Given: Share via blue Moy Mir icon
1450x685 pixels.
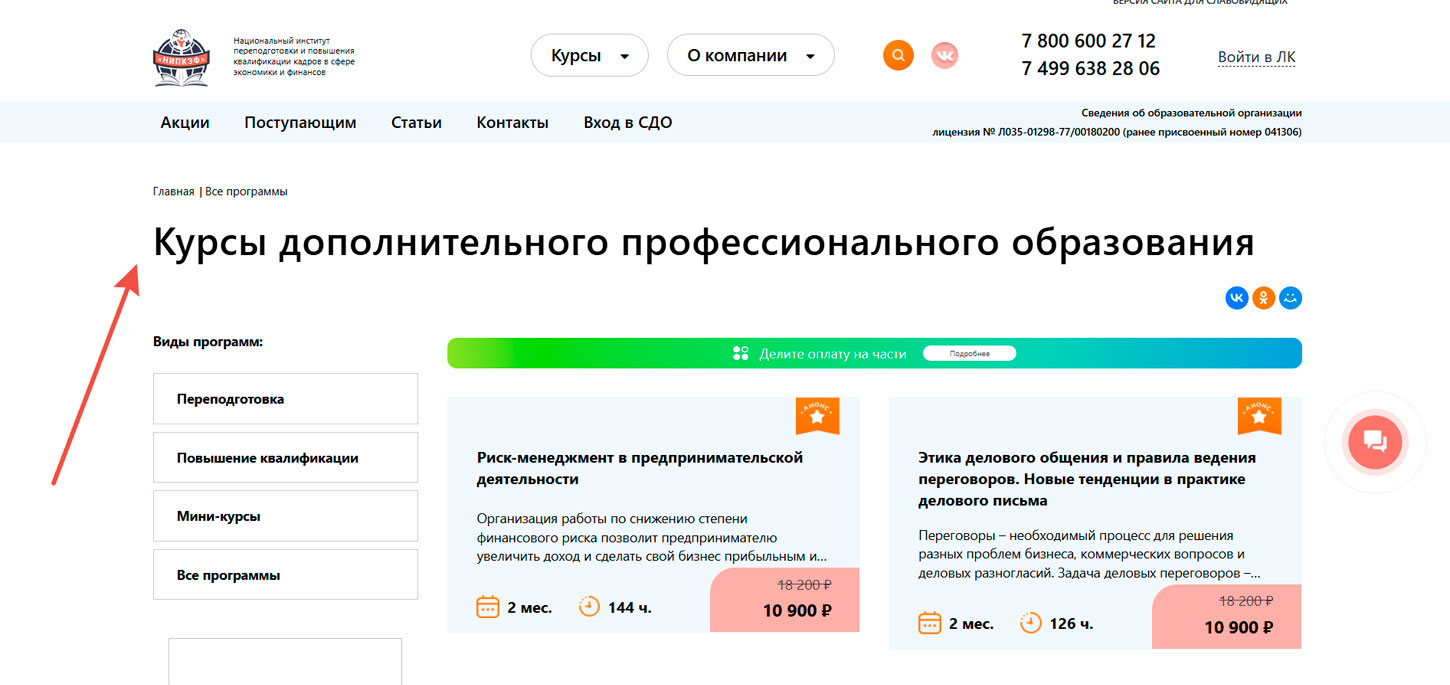Looking at the screenshot, I should 1291,298.
